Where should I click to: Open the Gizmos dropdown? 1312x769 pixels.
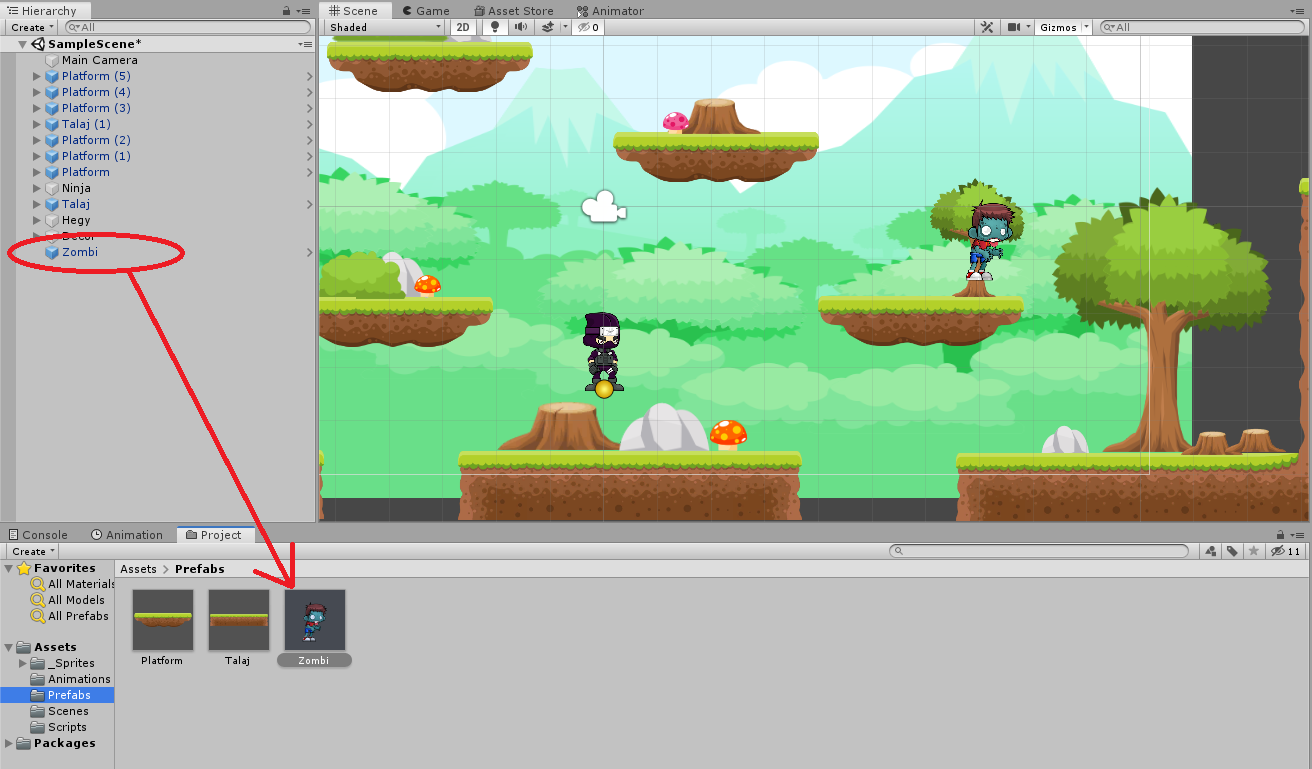[x=1064, y=27]
